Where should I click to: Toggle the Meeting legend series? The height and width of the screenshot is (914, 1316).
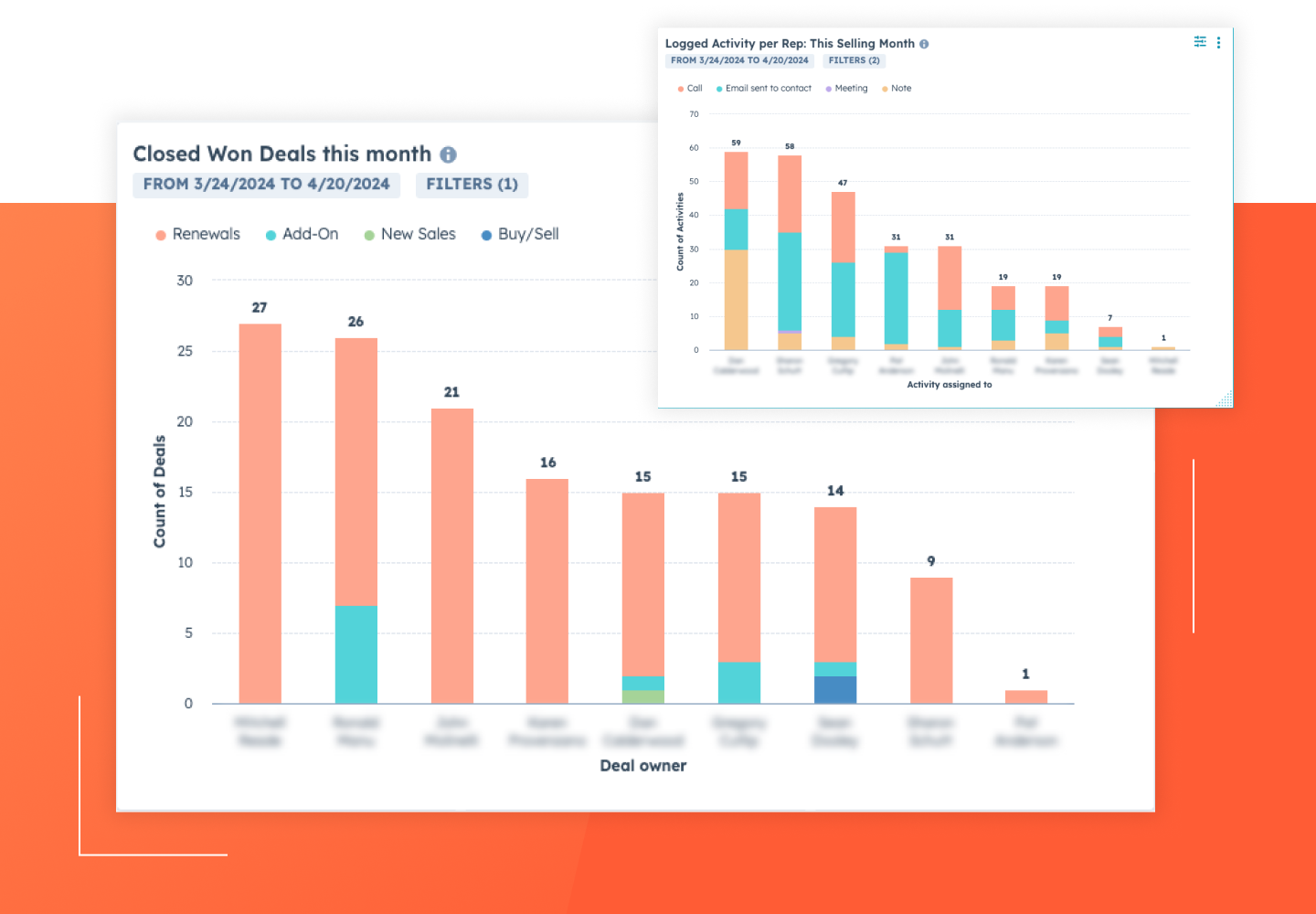click(x=846, y=89)
